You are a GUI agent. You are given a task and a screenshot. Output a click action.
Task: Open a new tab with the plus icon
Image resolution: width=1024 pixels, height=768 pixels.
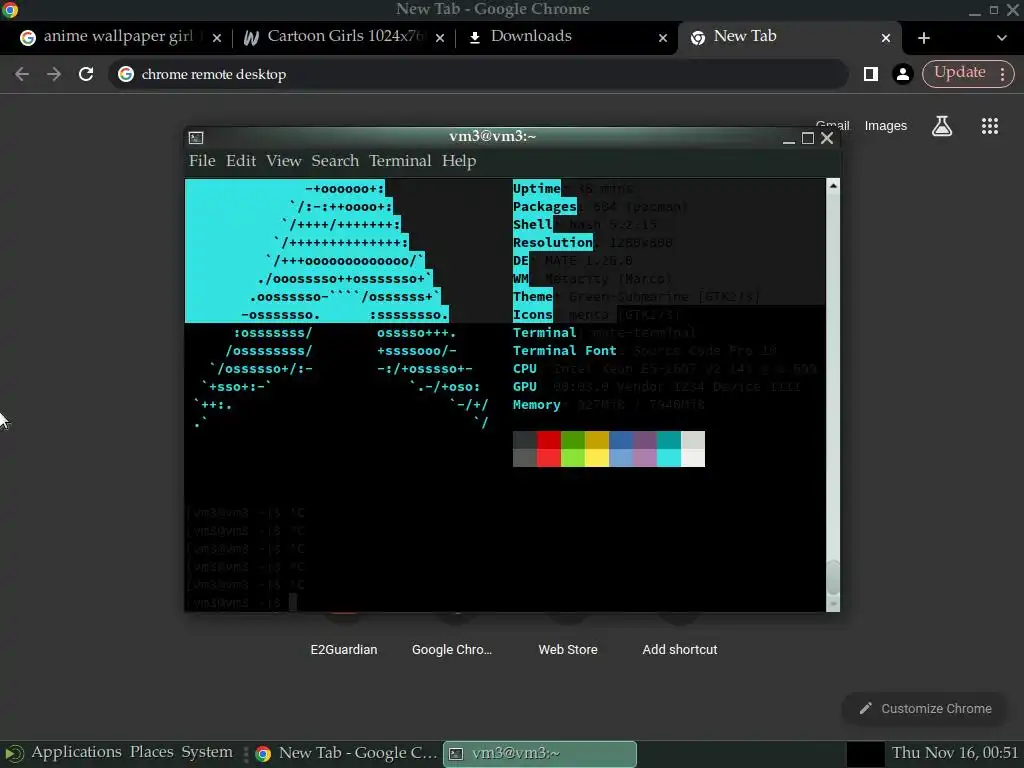click(x=923, y=38)
